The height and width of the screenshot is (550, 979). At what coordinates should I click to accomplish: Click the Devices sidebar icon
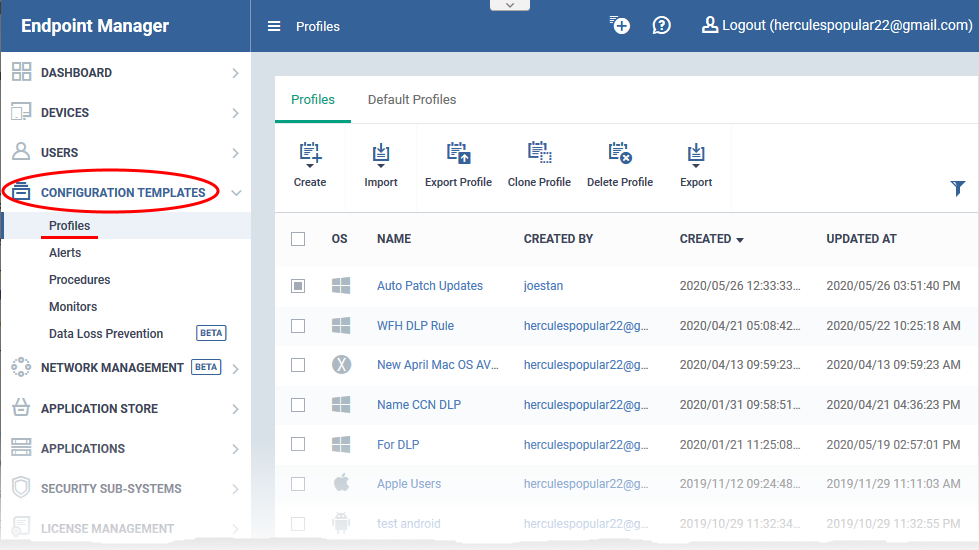pos(21,112)
